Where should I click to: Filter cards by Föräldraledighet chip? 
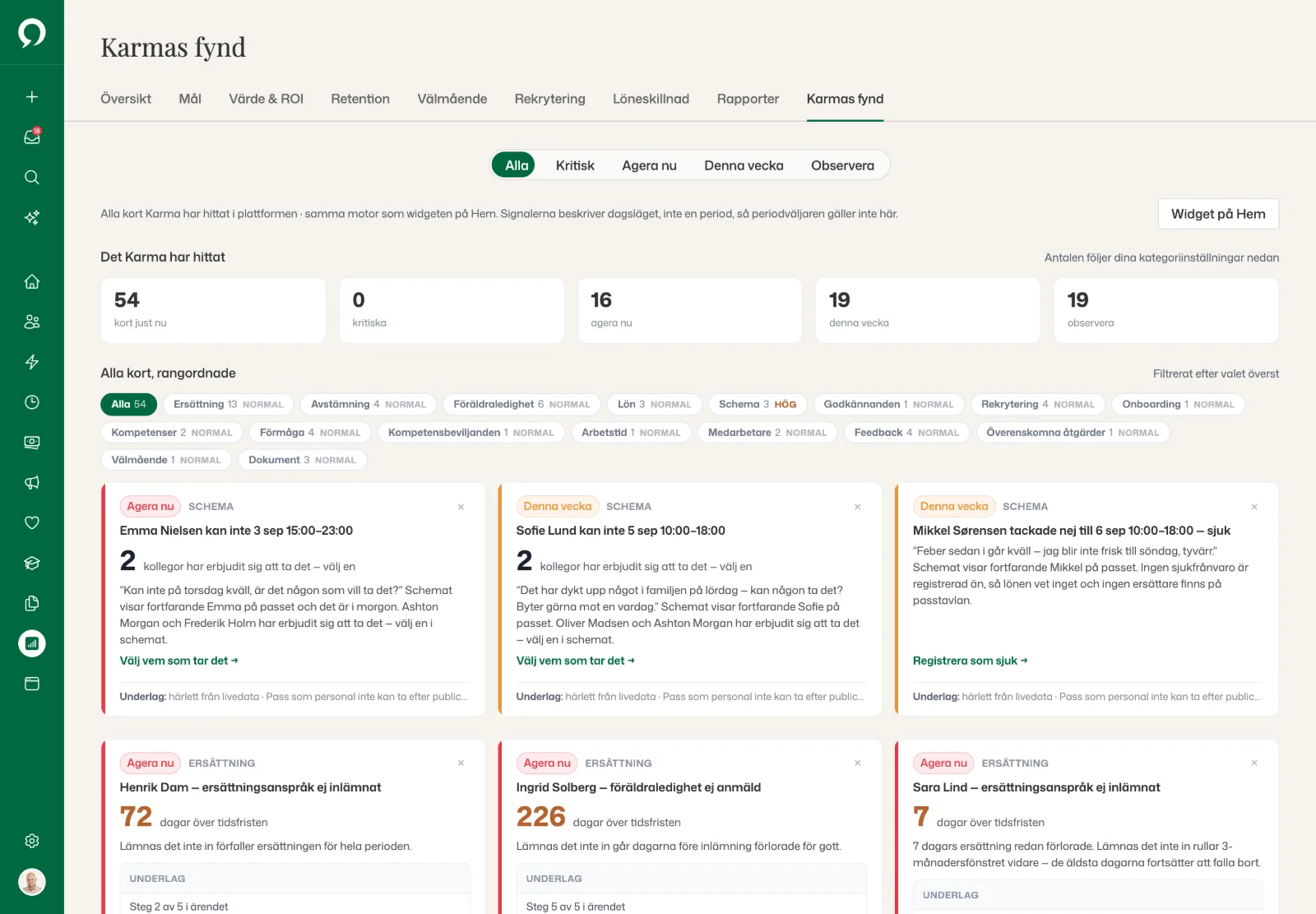tap(521, 404)
